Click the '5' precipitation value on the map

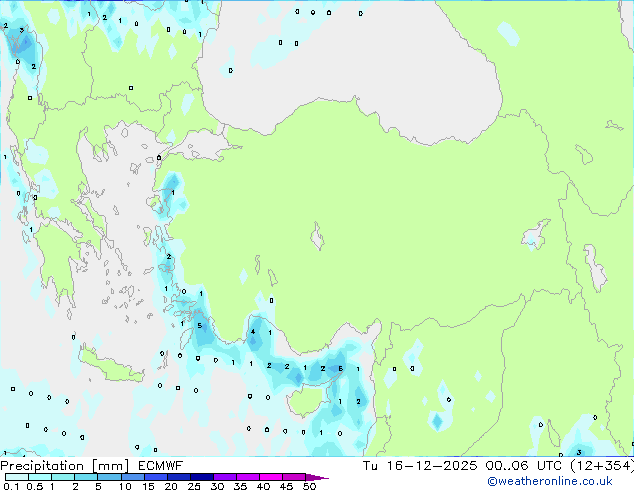point(199,325)
